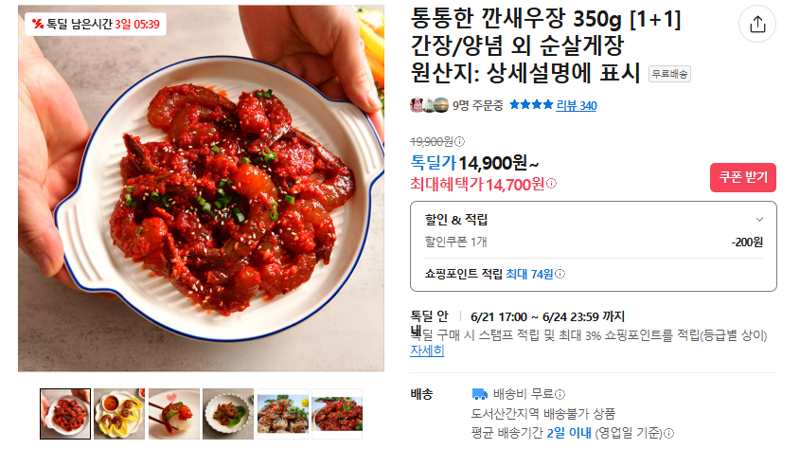The height and width of the screenshot is (467, 800).
Task: Open the 자세히 details link
Action: (427, 351)
